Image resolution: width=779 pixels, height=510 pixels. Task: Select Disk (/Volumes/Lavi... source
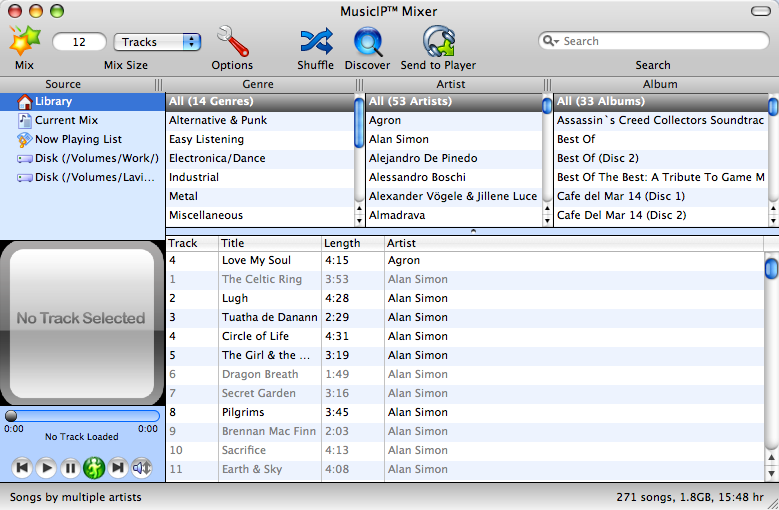click(x=82, y=177)
